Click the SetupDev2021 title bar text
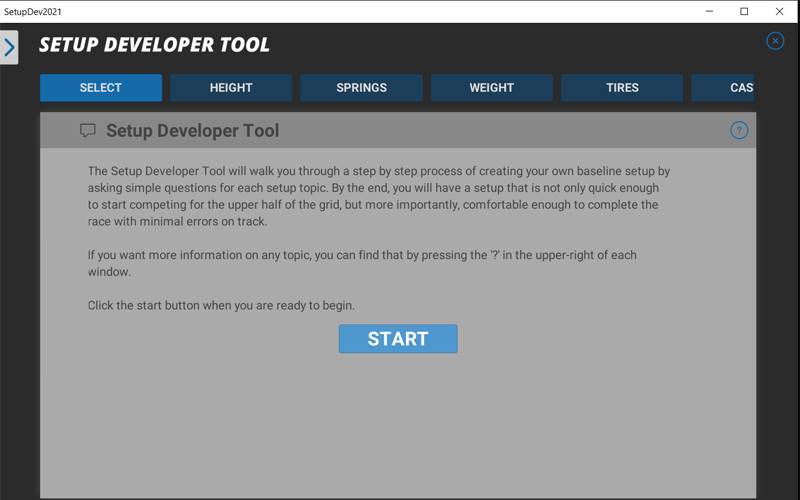Screen dimensions: 800x500 point(33,11)
